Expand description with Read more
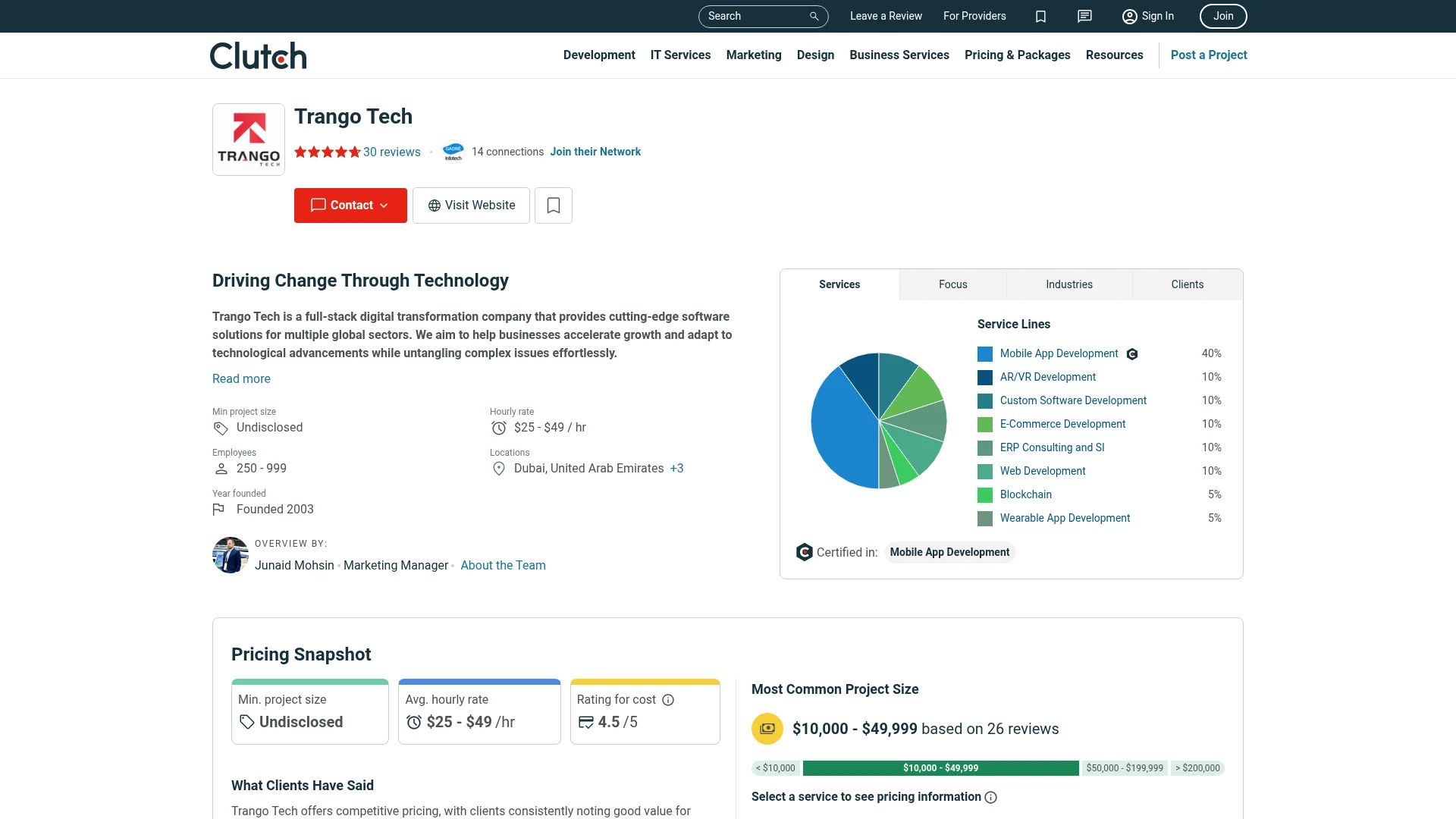The image size is (1456, 819). (241, 379)
